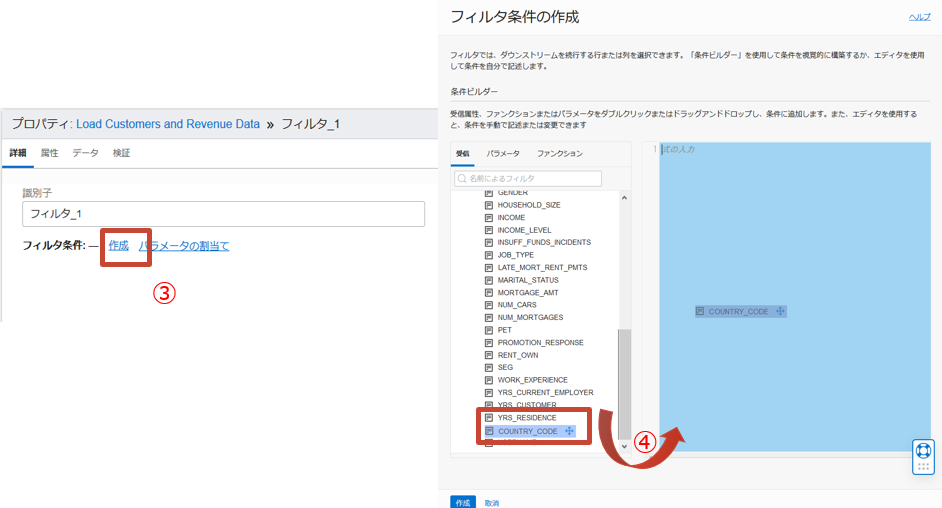The image size is (942, 508).
Task: Open the パラメータの割当て link
Action: click(184, 246)
